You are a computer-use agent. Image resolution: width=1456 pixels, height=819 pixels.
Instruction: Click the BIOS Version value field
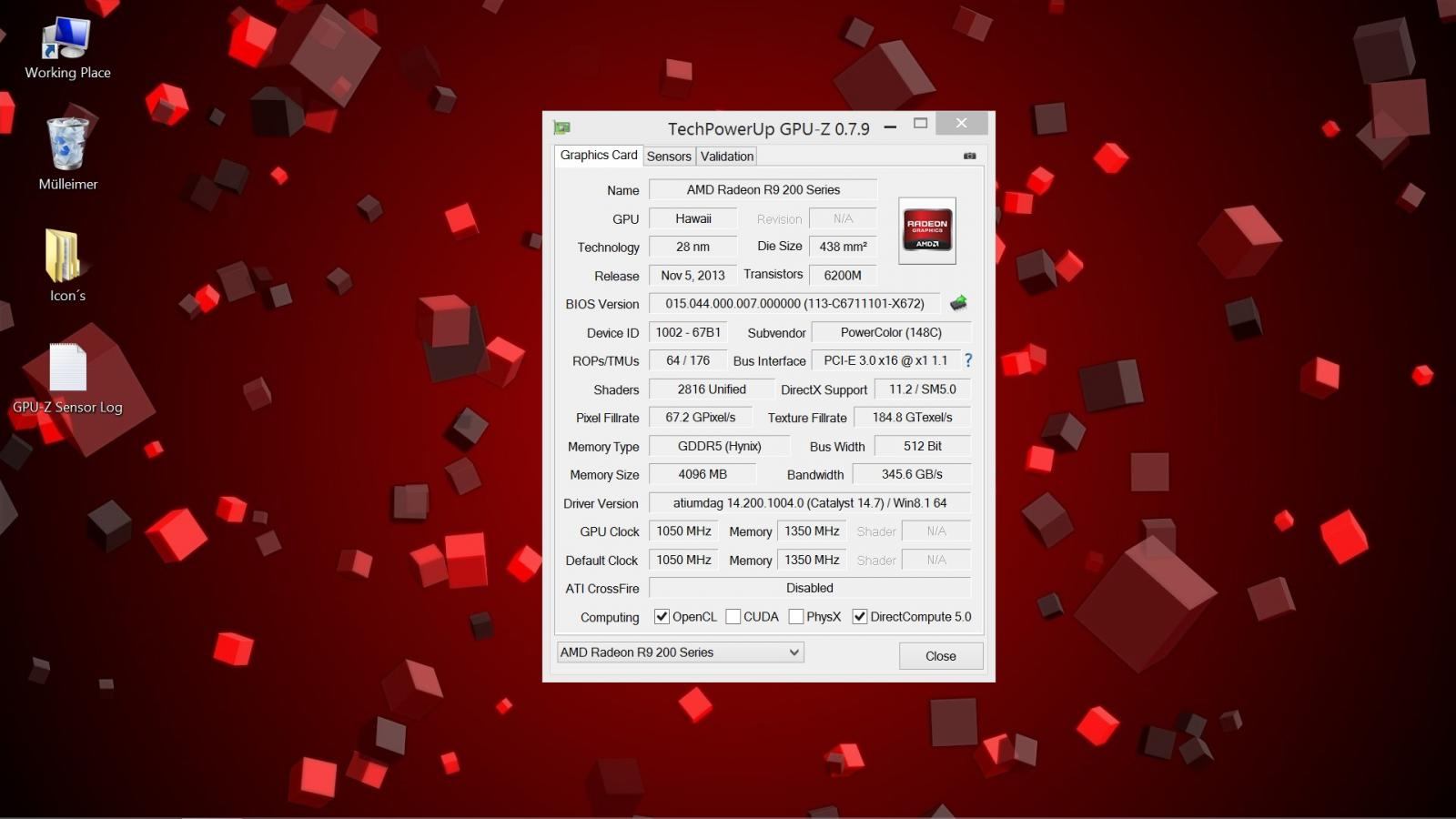794,304
